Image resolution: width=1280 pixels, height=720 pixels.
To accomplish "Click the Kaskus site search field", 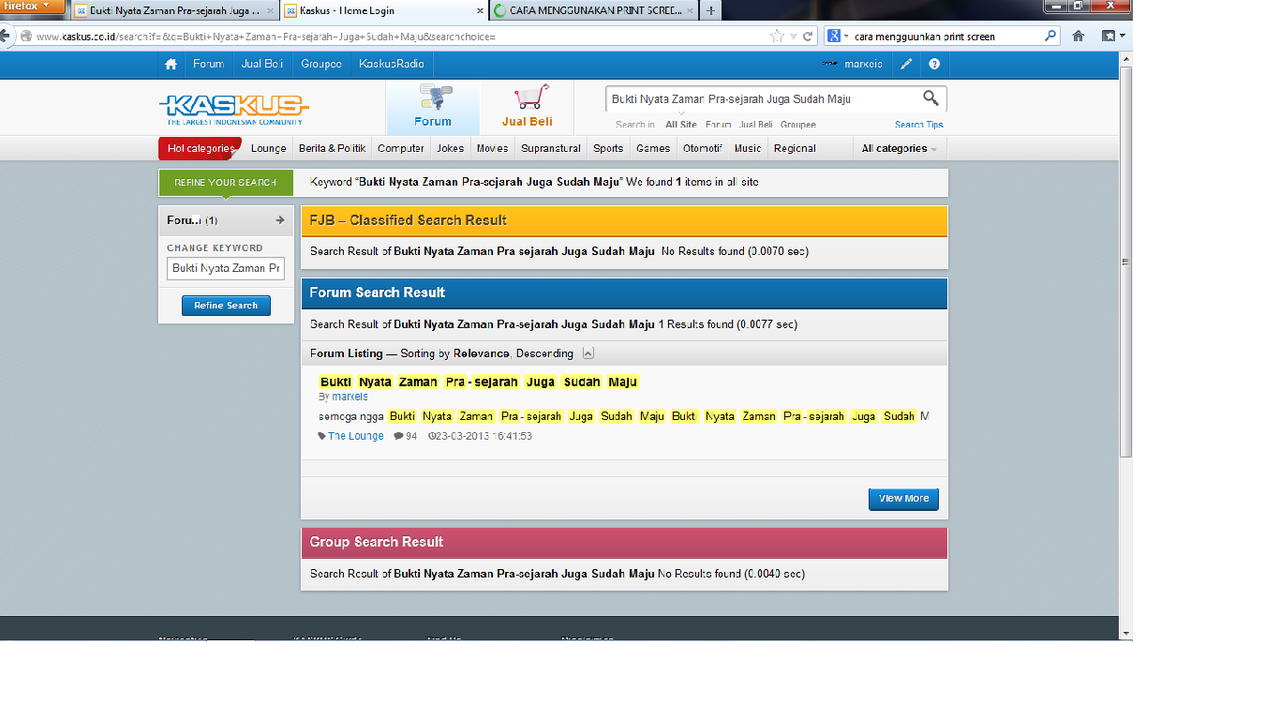I will point(762,99).
